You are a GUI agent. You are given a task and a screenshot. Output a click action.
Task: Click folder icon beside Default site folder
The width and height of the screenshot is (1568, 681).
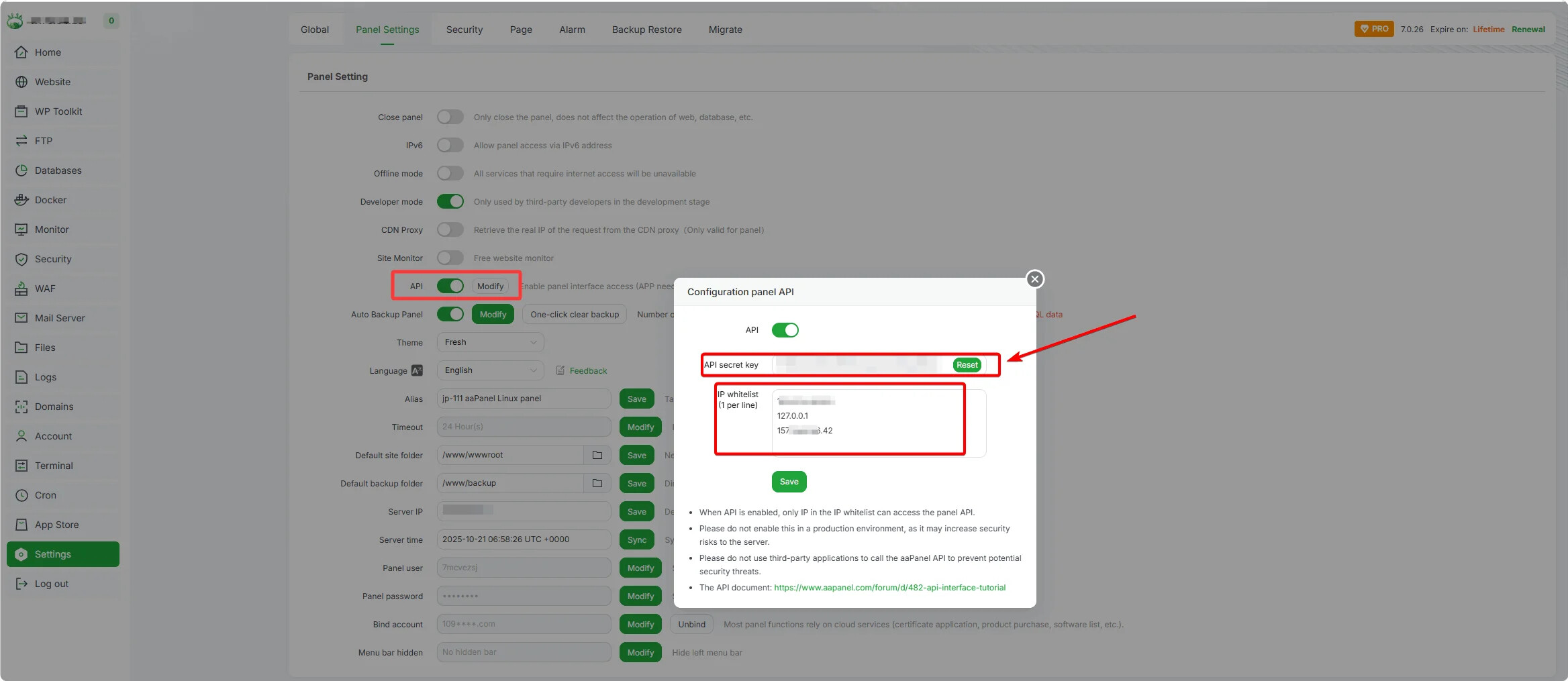(597, 455)
